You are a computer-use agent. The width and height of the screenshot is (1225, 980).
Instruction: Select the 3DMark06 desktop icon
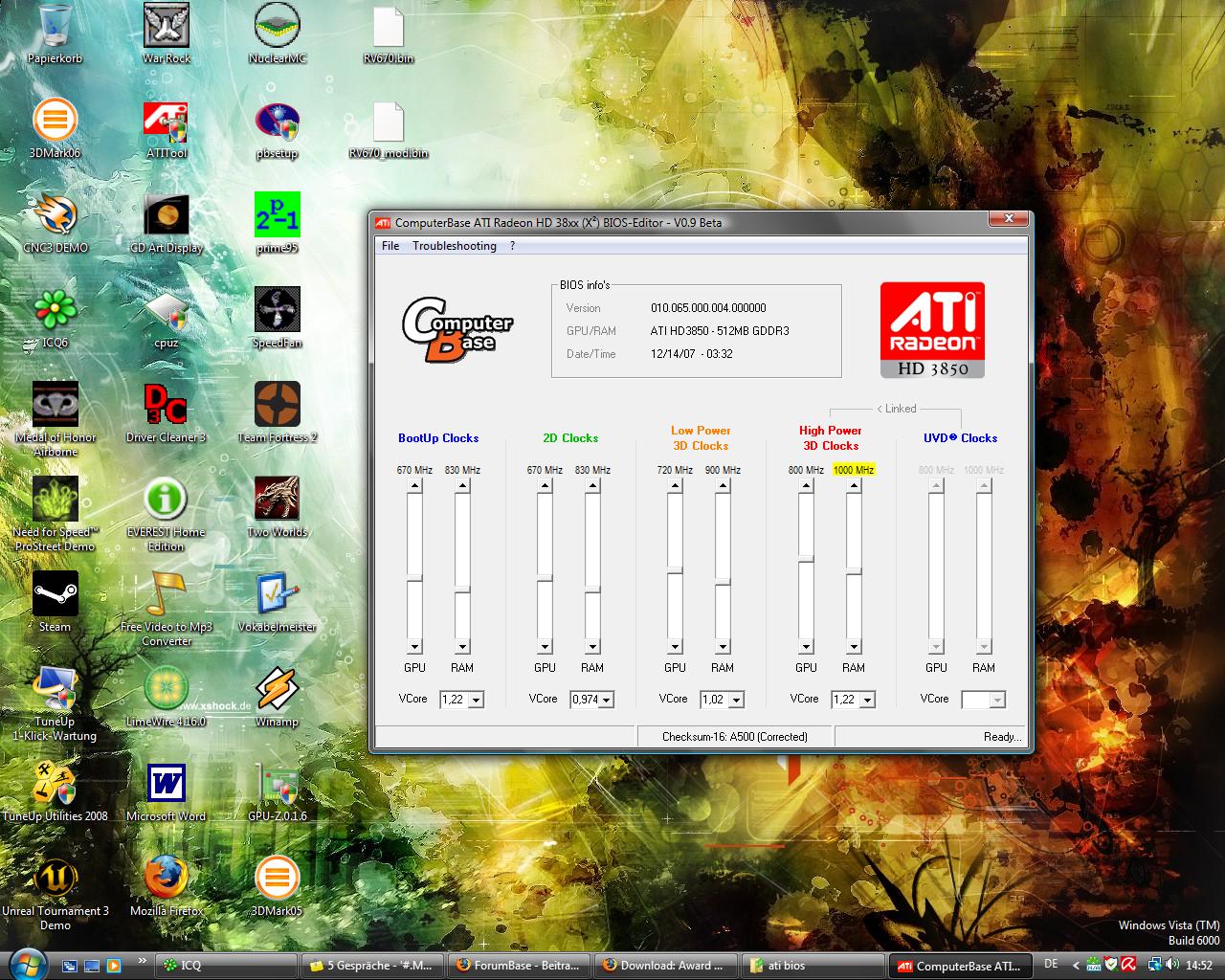coord(55,129)
